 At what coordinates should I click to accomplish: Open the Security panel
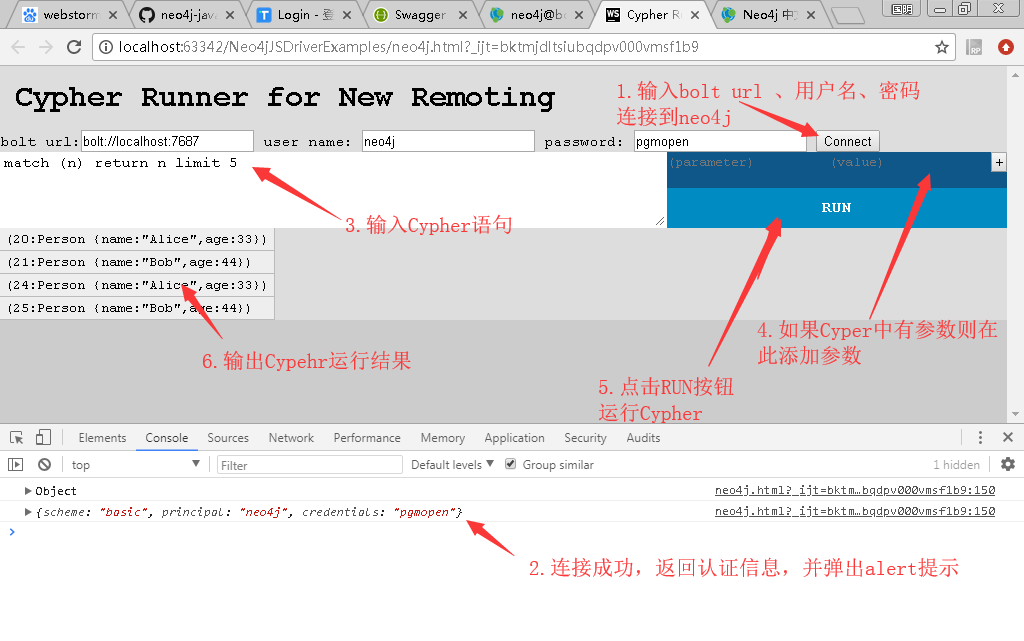pos(585,438)
